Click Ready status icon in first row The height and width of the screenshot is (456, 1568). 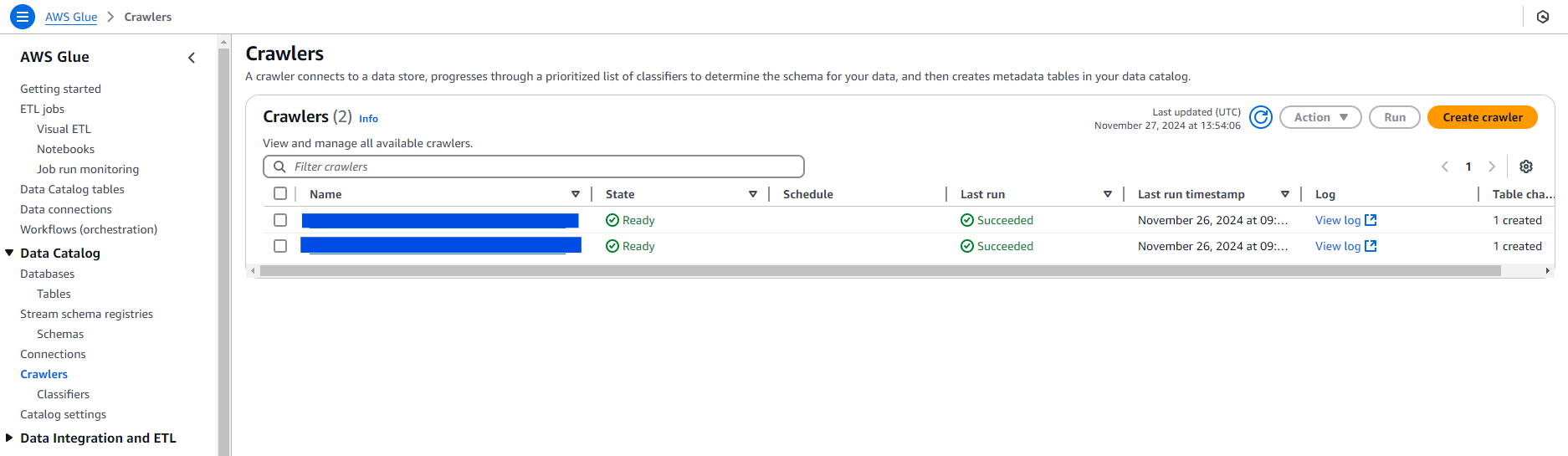612,220
